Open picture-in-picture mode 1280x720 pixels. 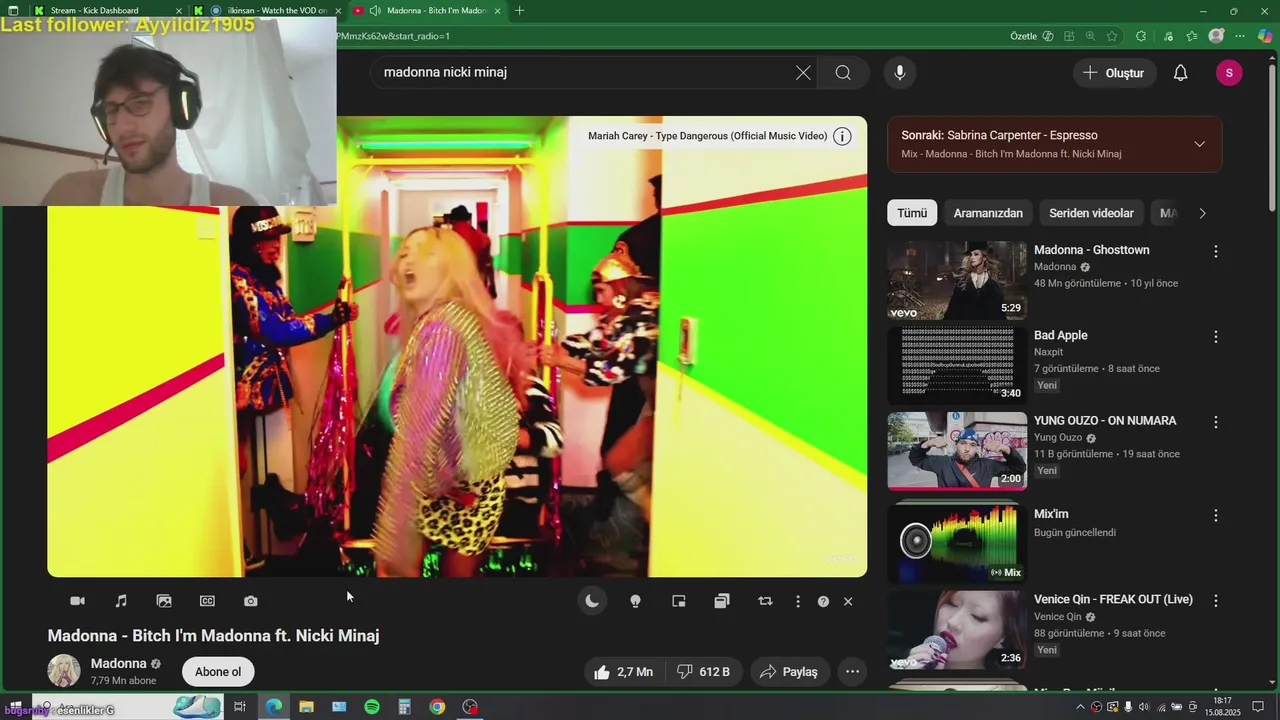tap(679, 601)
